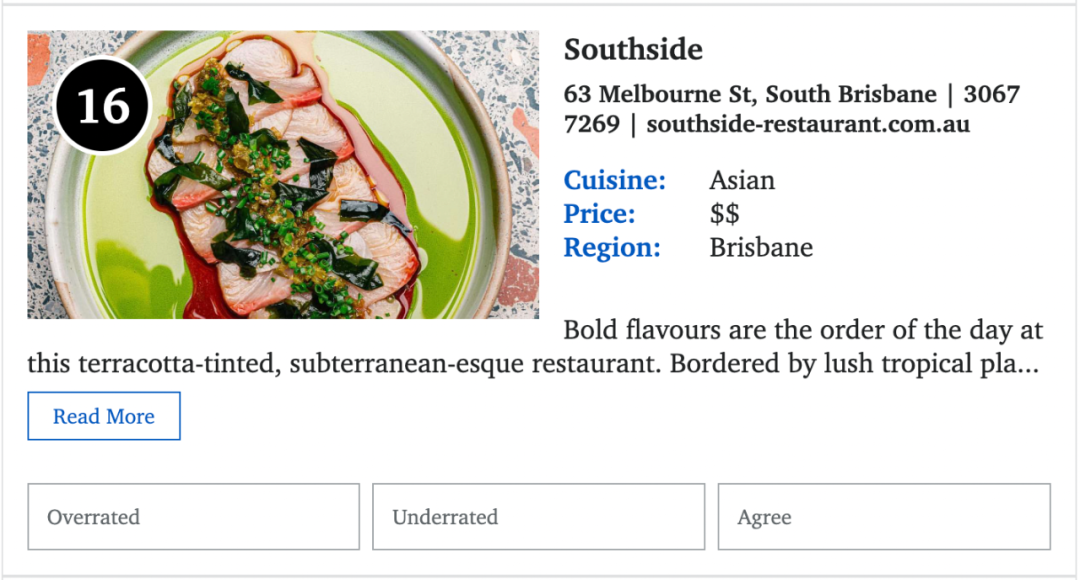Click the Price label
Viewport: 1080px width, 580px height.
point(599,214)
